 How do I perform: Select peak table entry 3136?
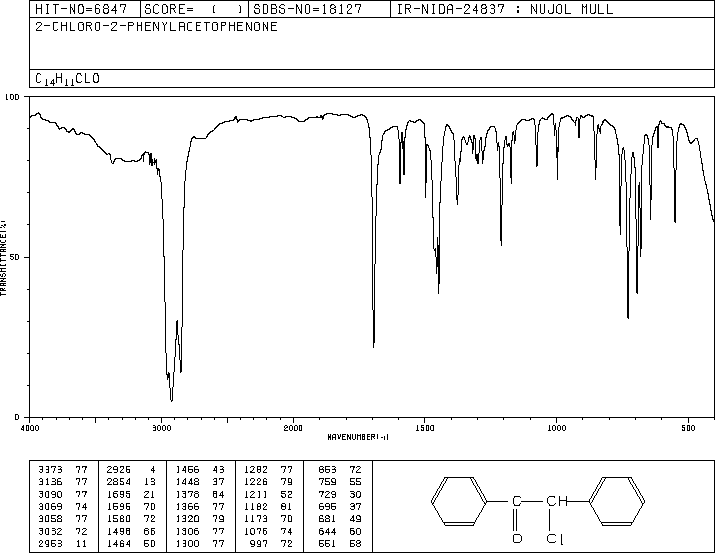tap(63, 482)
